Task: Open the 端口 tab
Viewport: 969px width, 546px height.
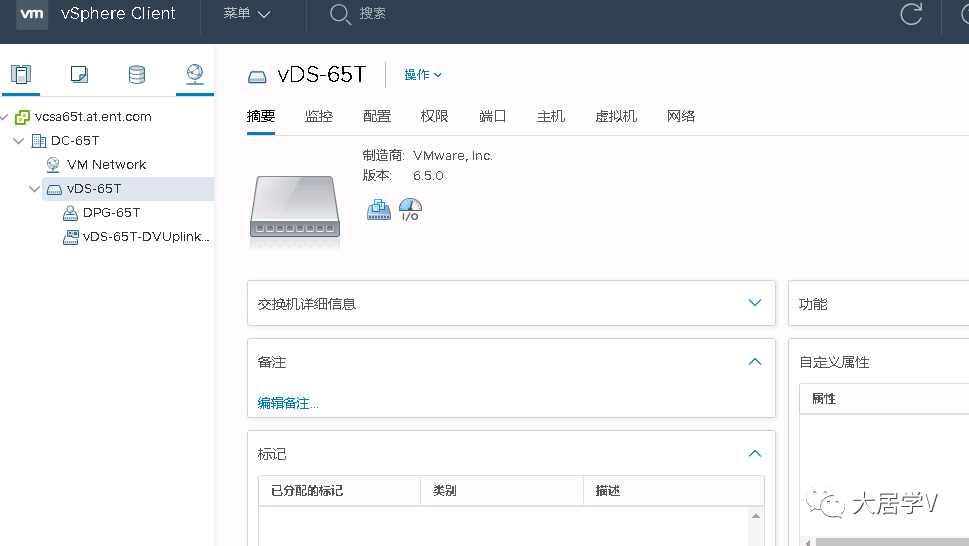Action: (493, 116)
